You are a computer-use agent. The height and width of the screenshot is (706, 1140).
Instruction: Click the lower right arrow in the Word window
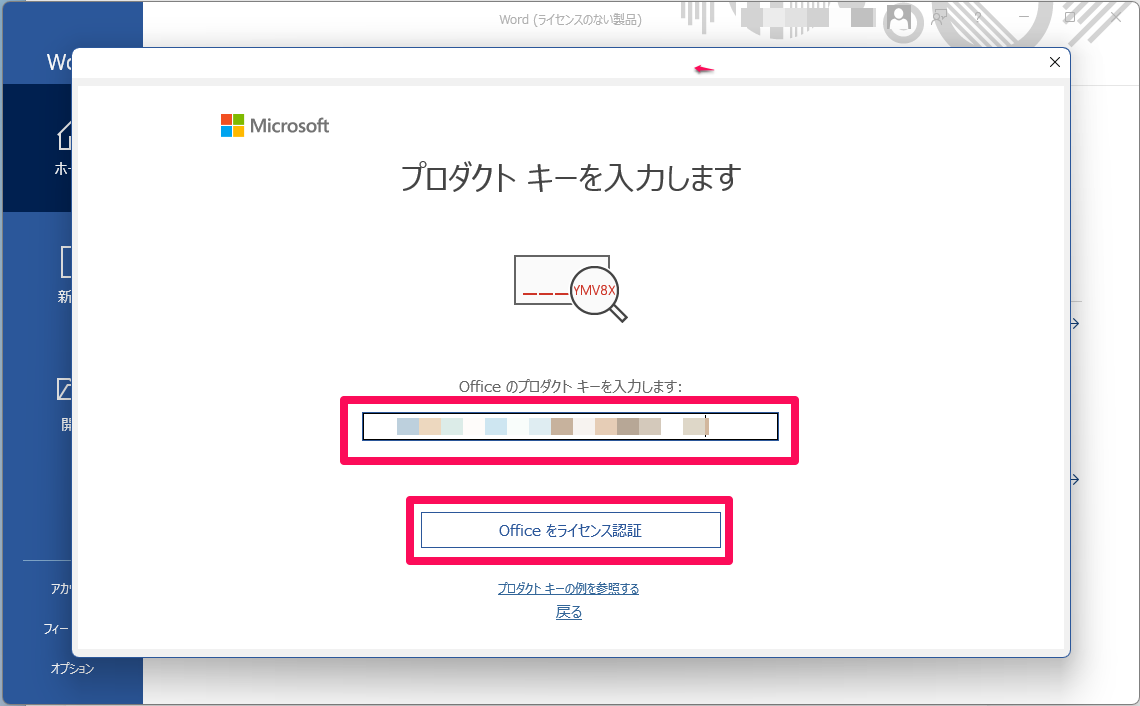pos(1075,480)
